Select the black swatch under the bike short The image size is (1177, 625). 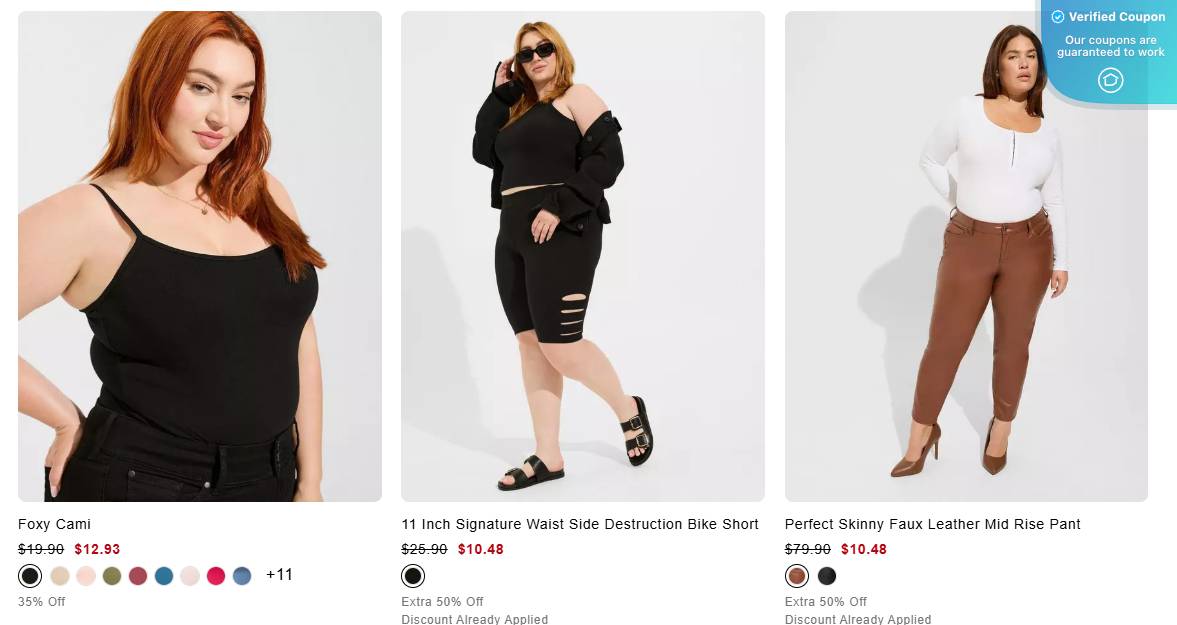point(413,576)
